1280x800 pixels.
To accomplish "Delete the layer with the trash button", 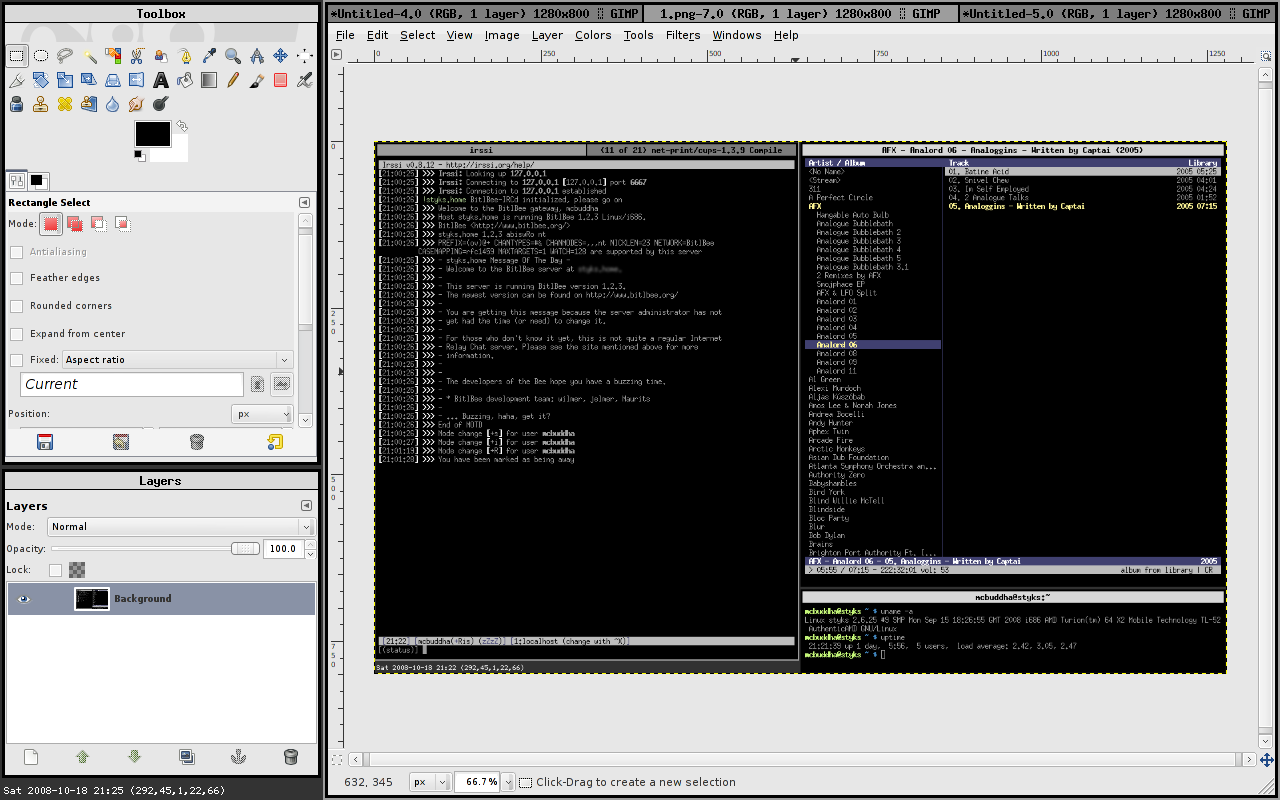I will (291, 757).
